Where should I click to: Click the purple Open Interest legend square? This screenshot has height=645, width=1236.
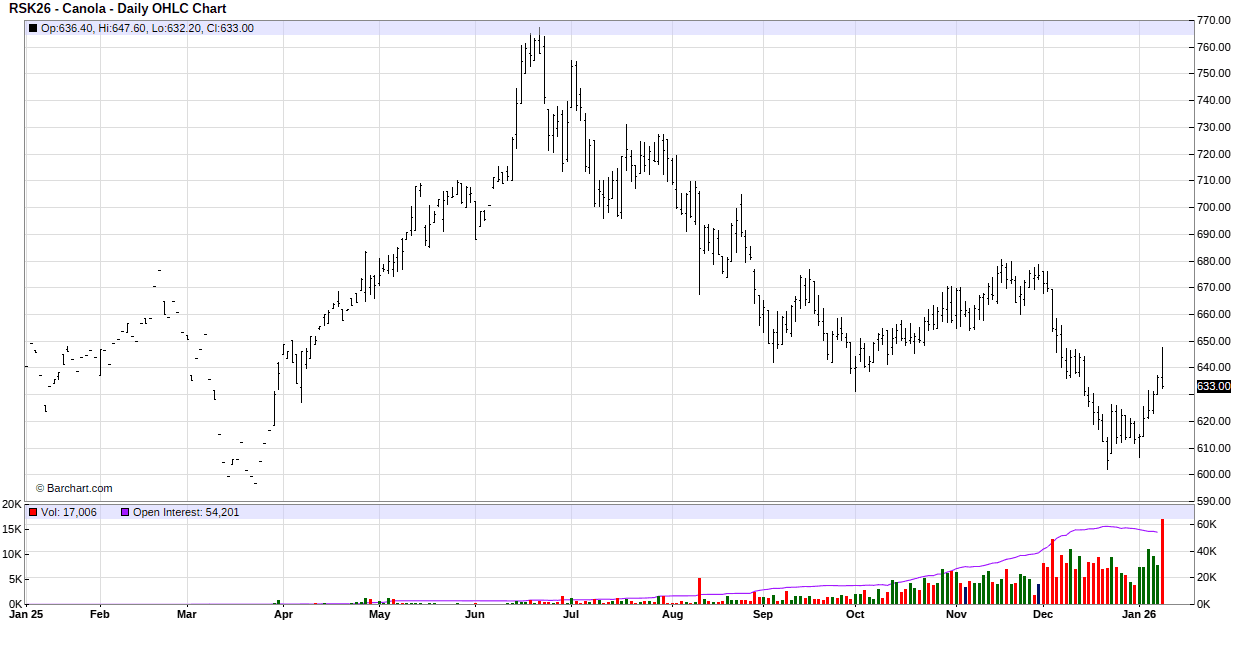click(125, 512)
